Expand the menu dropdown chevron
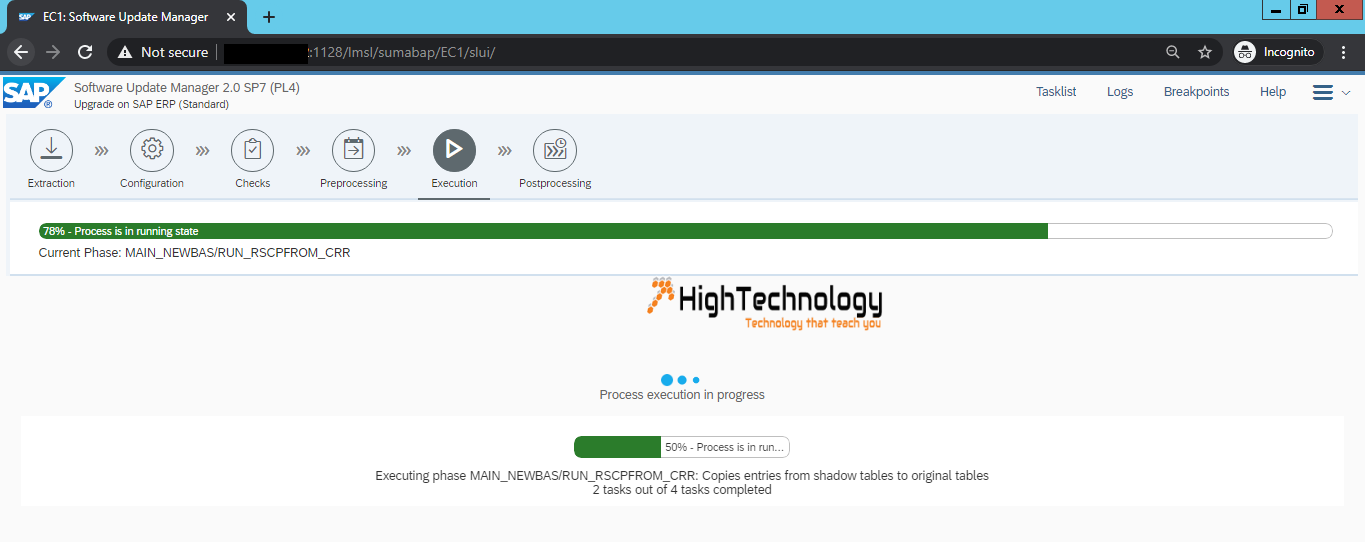1365x542 pixels. tap(1346, 92)
